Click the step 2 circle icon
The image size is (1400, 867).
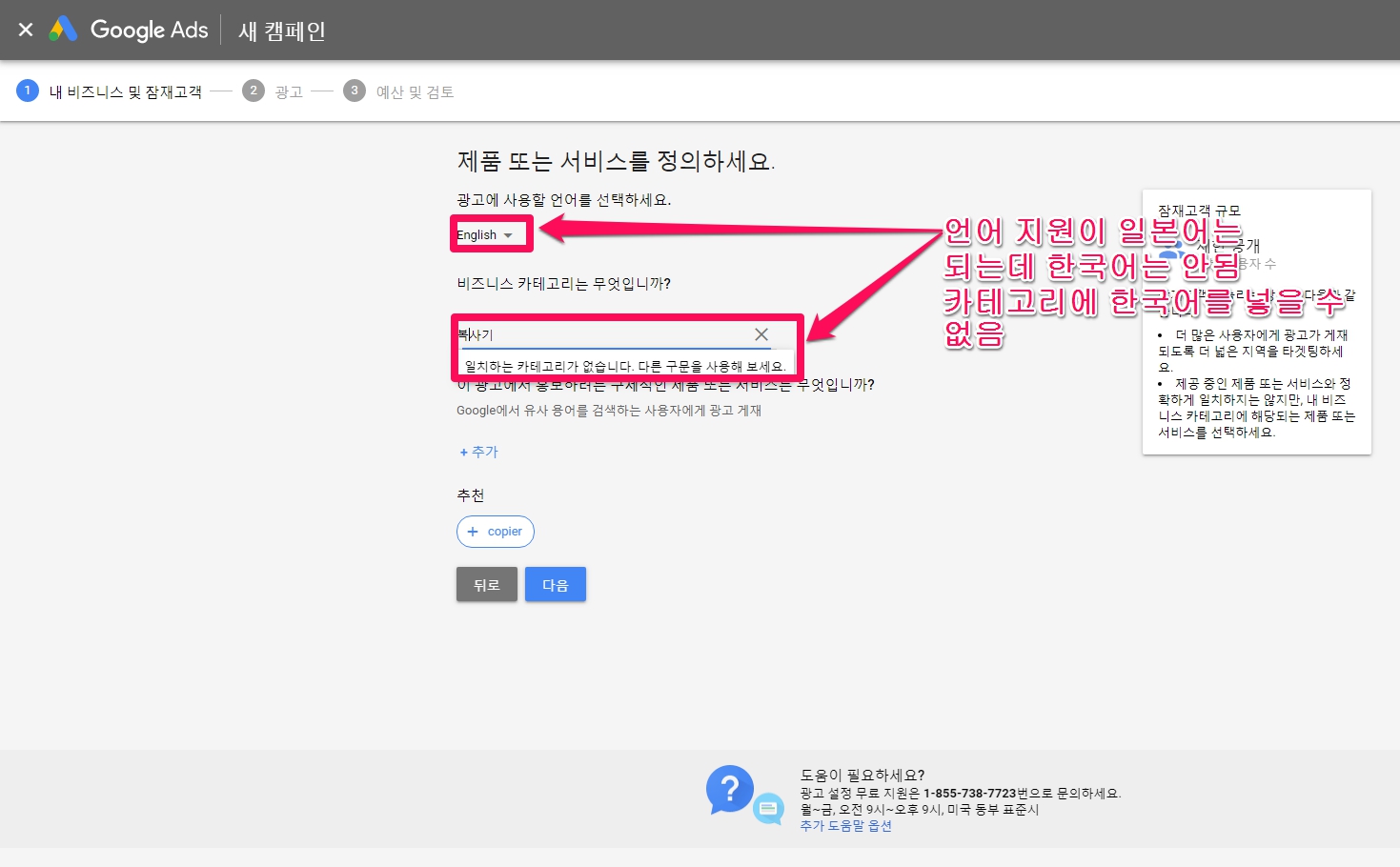[x=253, y=91]
